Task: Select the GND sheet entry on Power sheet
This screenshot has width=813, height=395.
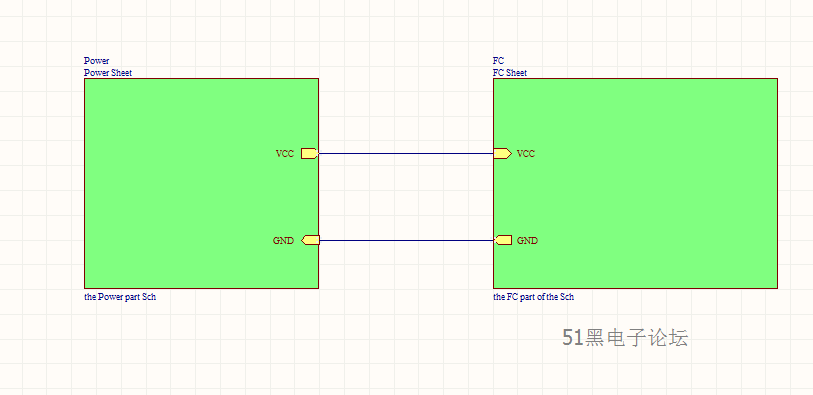Action: click(311, 240)
